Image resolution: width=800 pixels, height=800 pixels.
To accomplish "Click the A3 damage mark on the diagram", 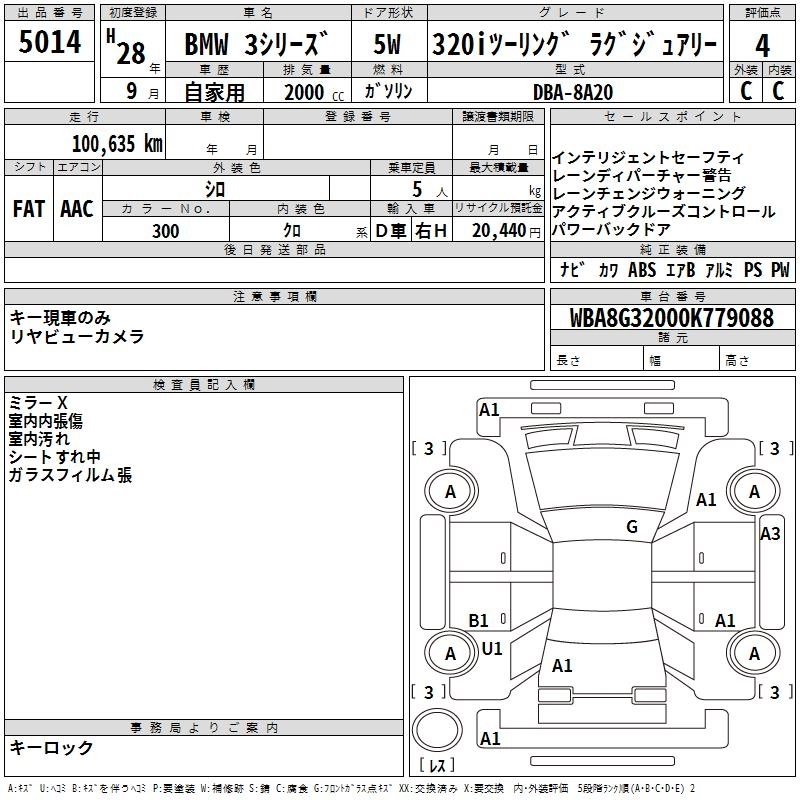I will click(770, 534).
